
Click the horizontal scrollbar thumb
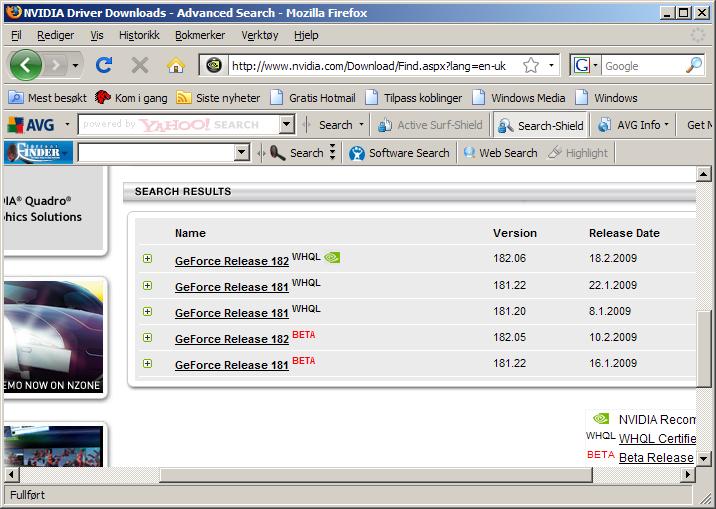(x=375, y=475)
